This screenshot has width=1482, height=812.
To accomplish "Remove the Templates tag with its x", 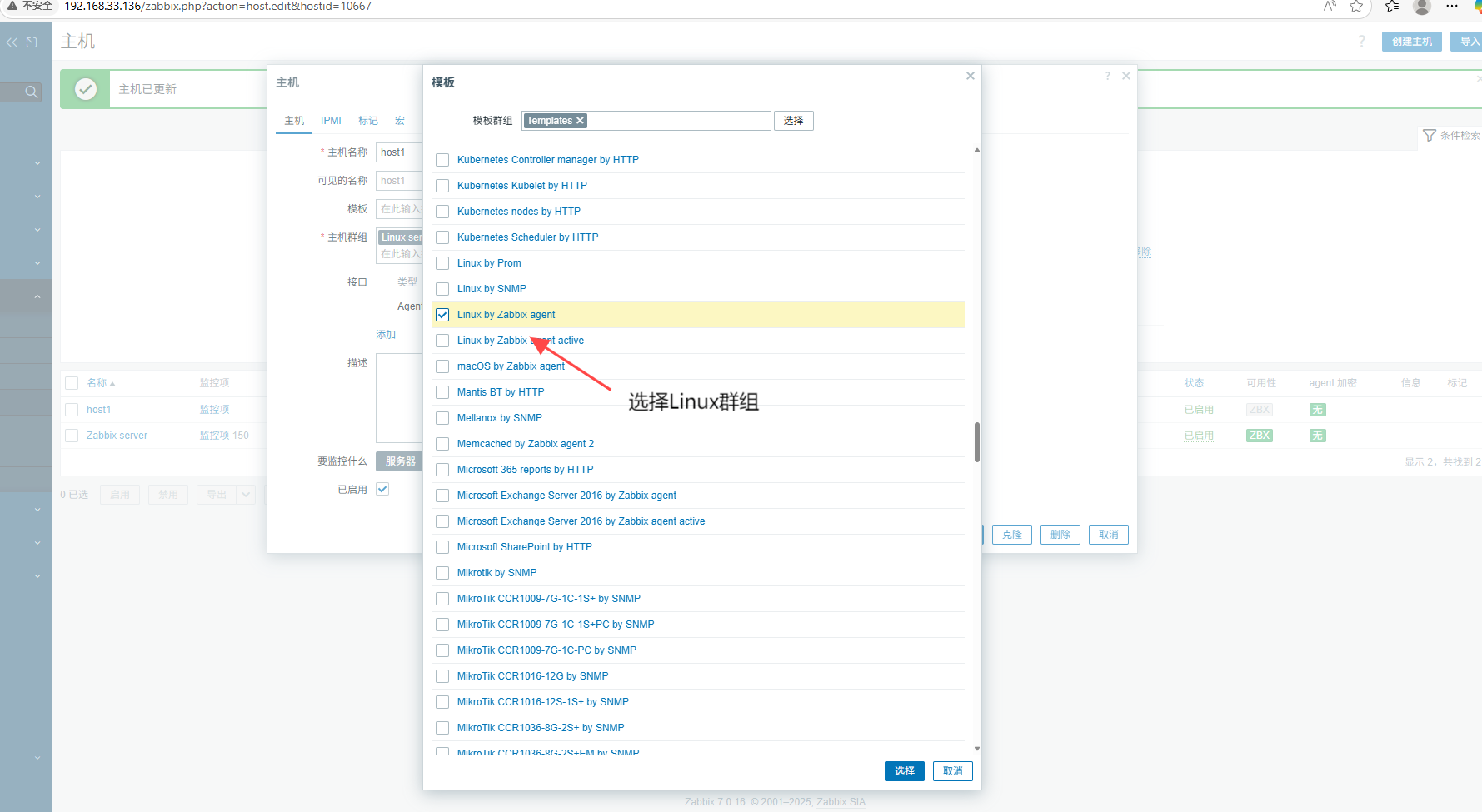I will point(581,121).
